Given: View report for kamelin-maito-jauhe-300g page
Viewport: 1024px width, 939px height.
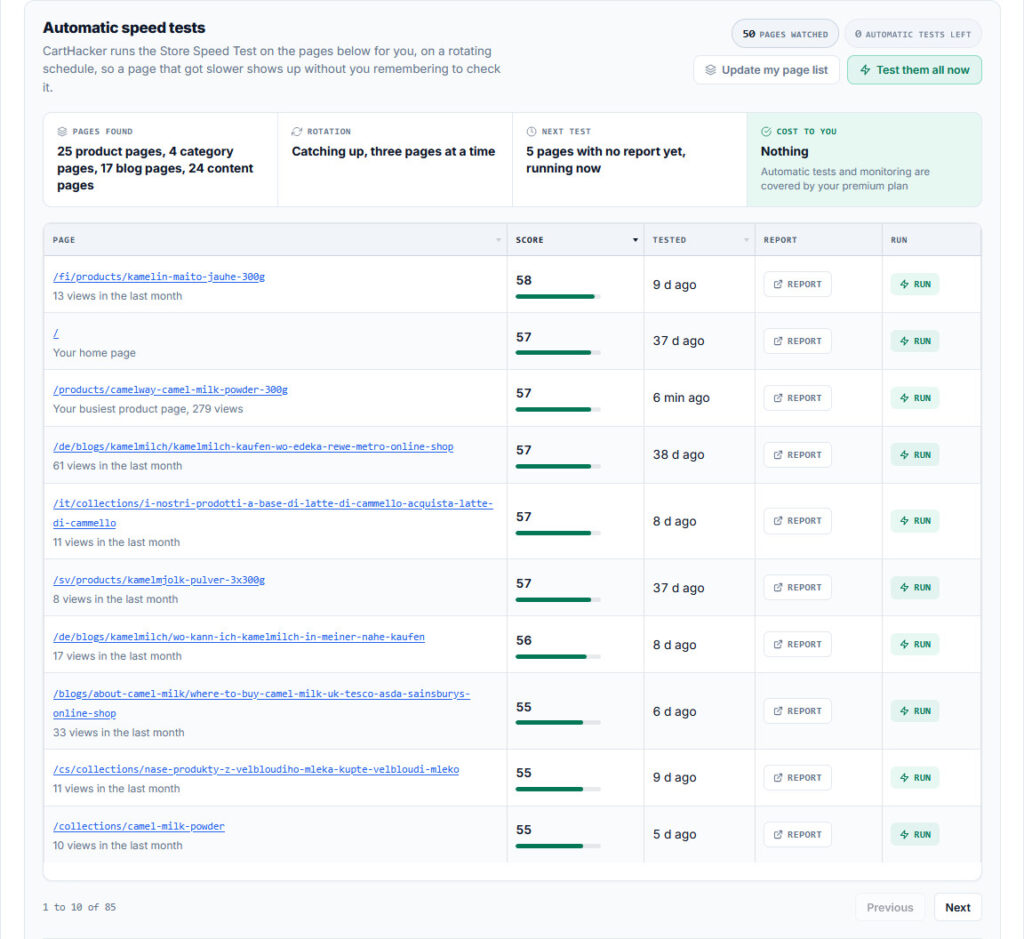Looking at the screenshot, I should 797,284.
